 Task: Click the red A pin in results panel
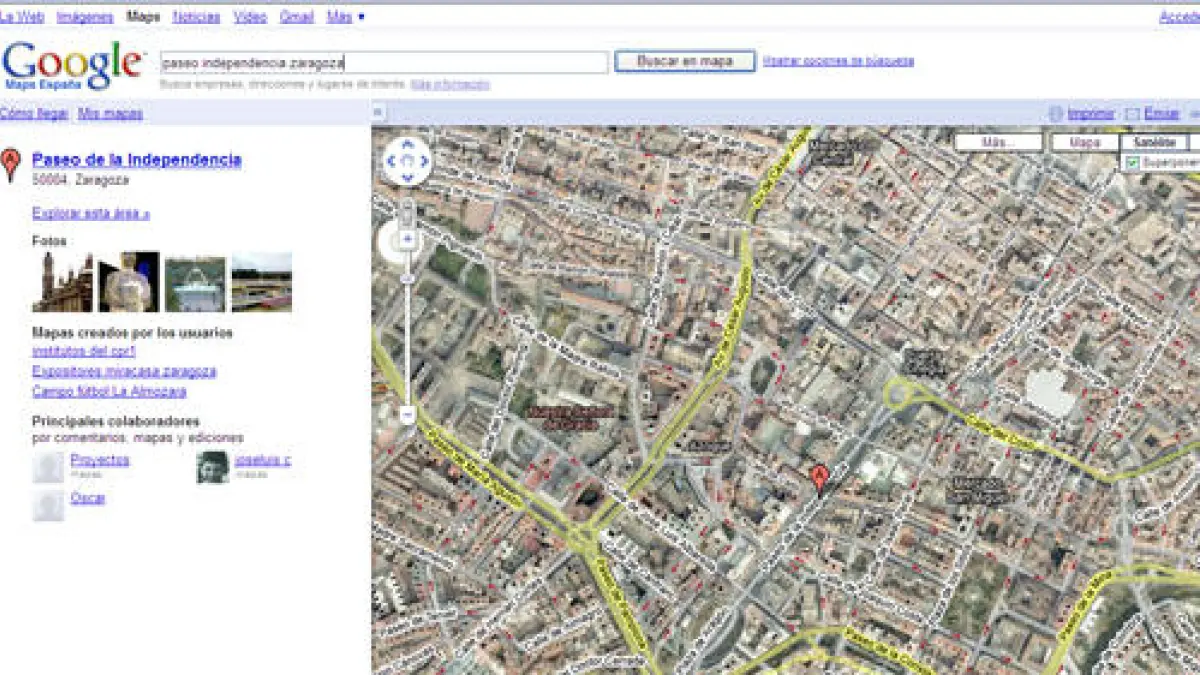10,164
